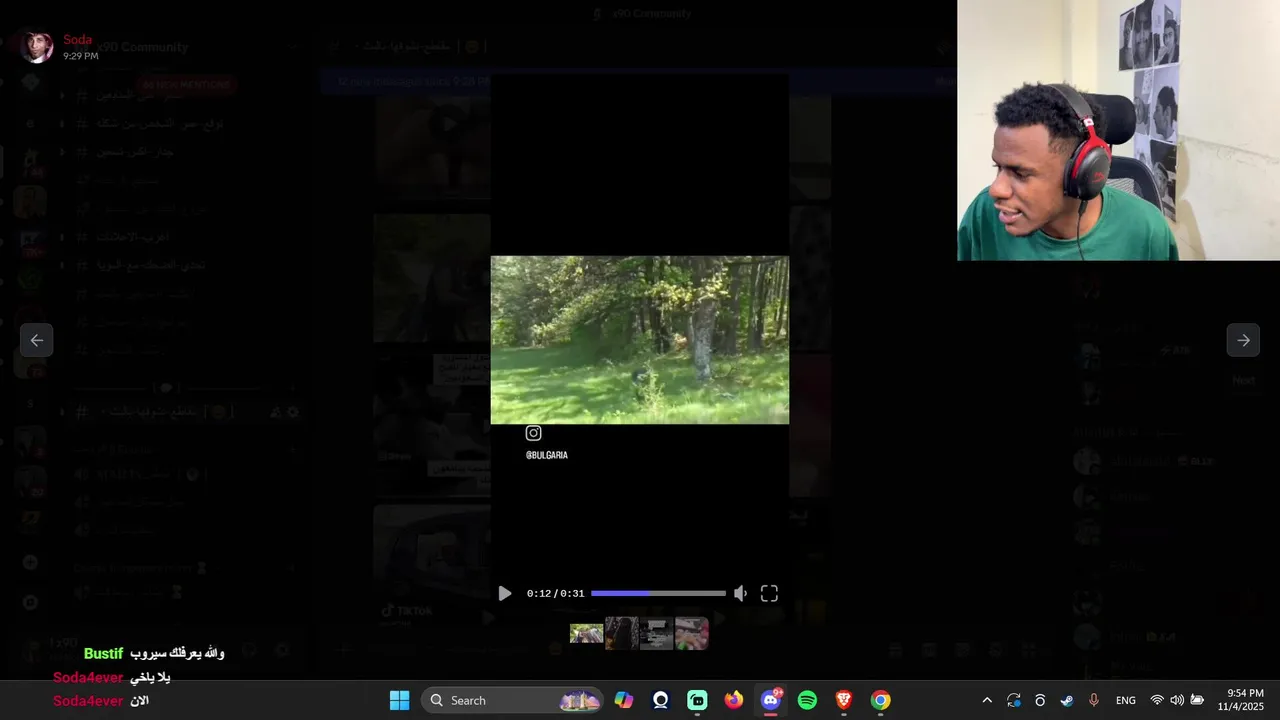Switch to Discord from the taskbar
This screenshot has width=1280, height=720.
771,700
